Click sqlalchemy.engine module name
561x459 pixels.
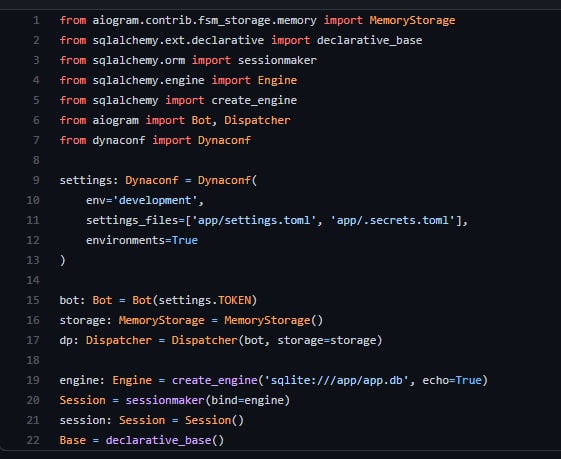(x=148, y=80)
